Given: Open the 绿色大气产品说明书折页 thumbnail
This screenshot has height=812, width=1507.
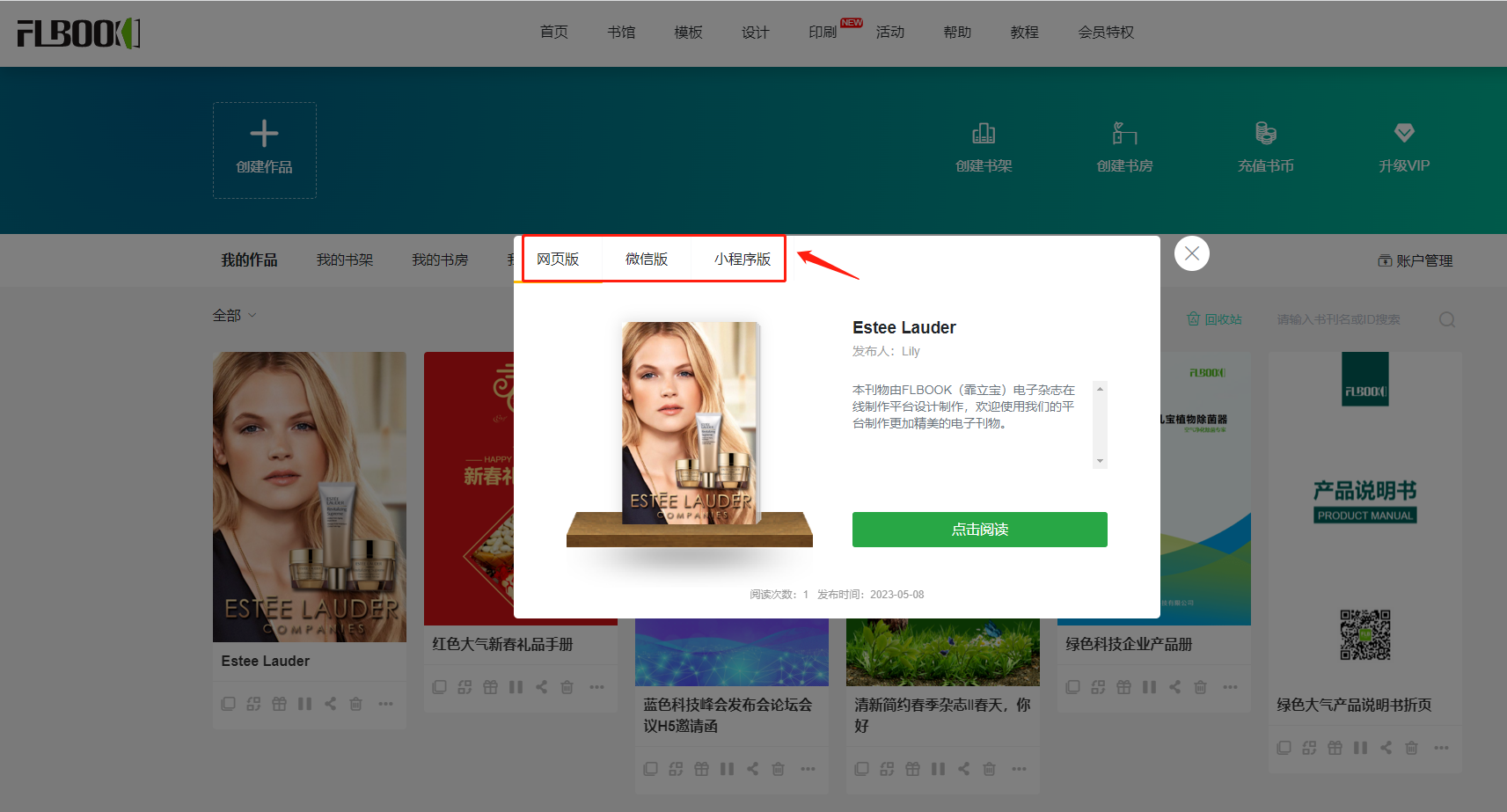Looking at the screenshot, I should 1365,517.
